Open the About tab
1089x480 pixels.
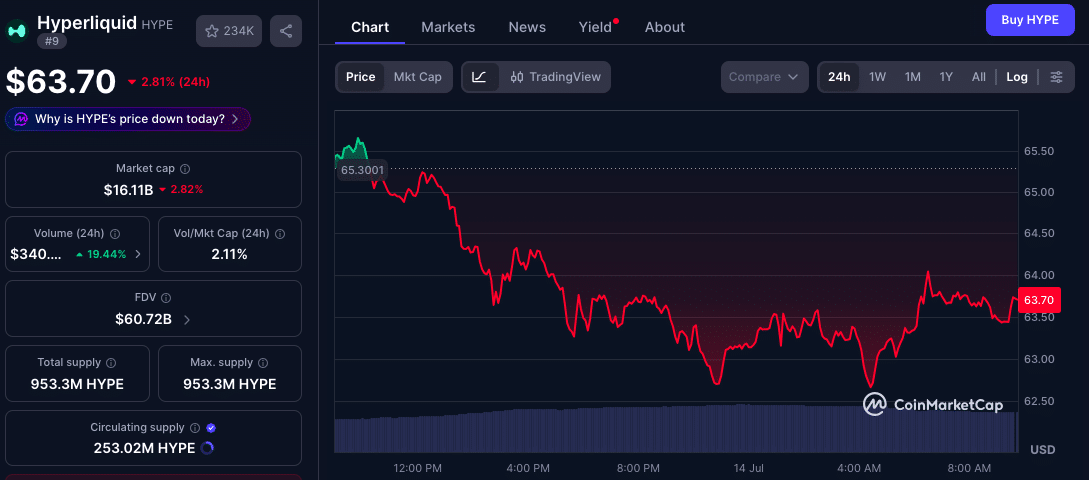(x=665, y=27)
